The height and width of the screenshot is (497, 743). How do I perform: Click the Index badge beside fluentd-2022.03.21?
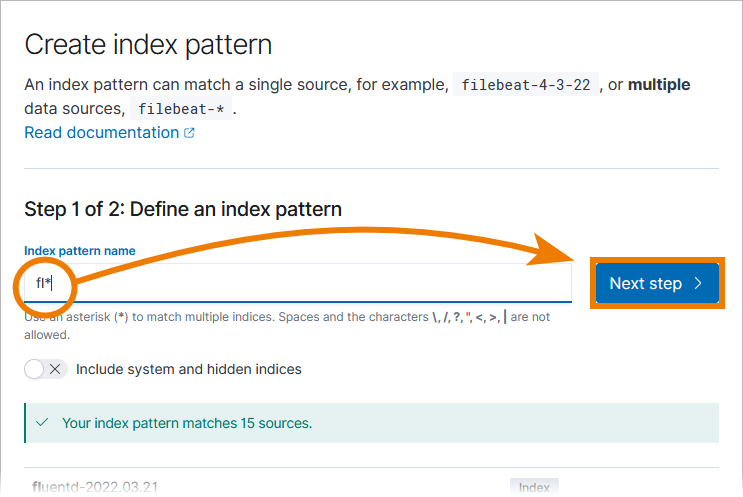point(534,487)
